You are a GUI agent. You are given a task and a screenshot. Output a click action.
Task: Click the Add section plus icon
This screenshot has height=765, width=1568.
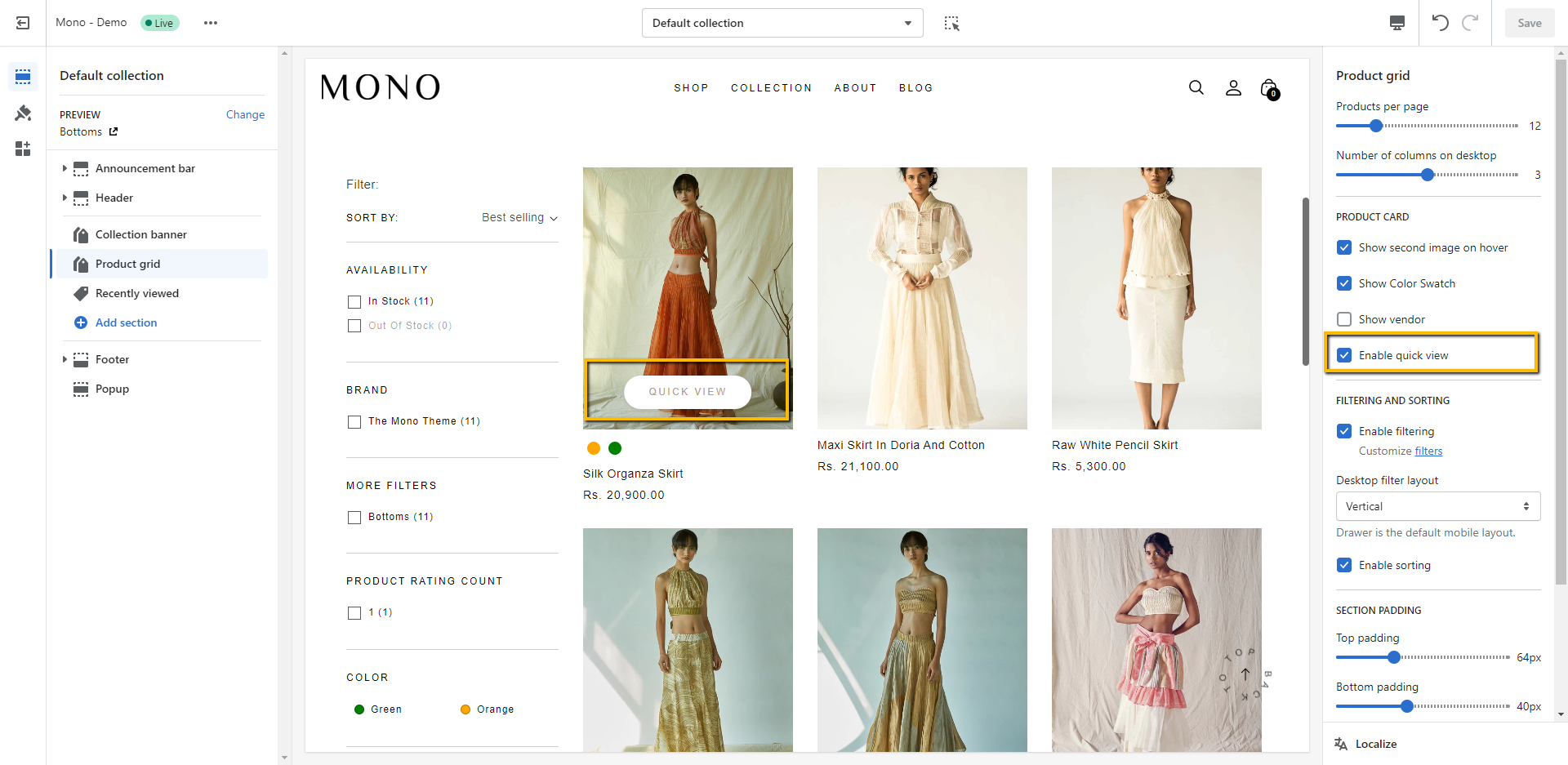81,322
